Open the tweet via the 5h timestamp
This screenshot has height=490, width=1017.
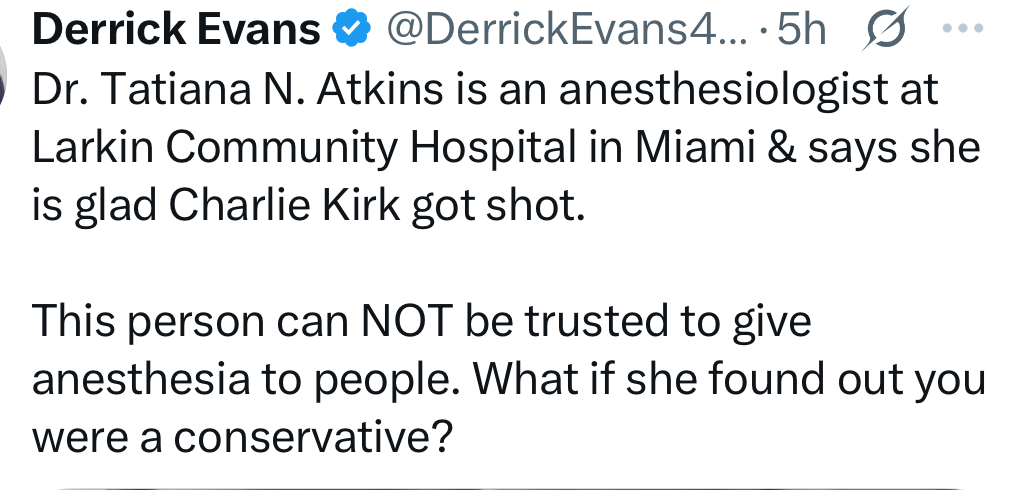[803, 32]
